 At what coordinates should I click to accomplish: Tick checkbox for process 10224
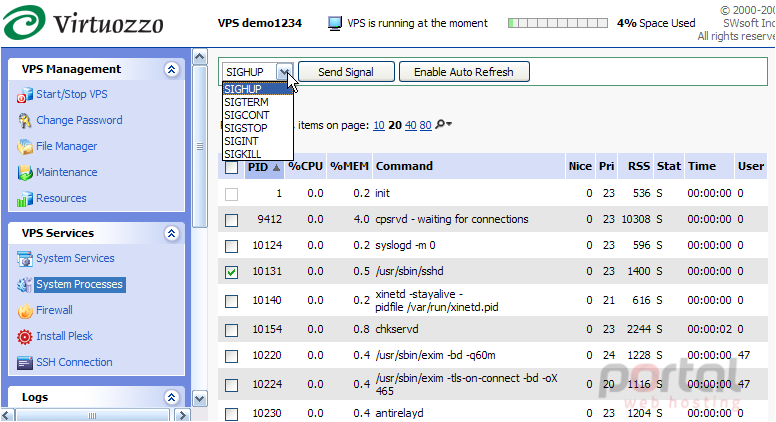coord(231,385)
